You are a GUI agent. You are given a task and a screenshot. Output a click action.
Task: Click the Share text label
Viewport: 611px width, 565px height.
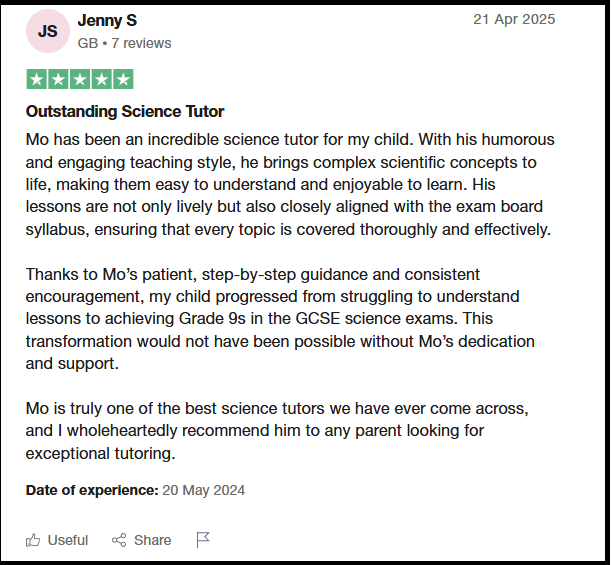click(x=152, y=540)
